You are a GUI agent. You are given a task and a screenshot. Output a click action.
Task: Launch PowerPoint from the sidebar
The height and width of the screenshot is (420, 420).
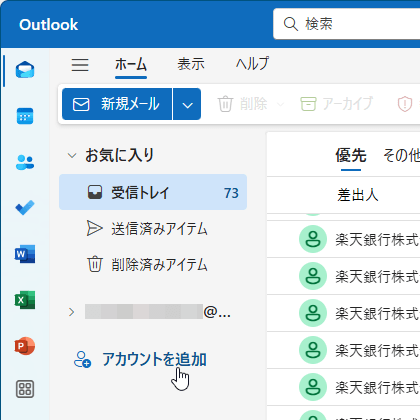25,346
